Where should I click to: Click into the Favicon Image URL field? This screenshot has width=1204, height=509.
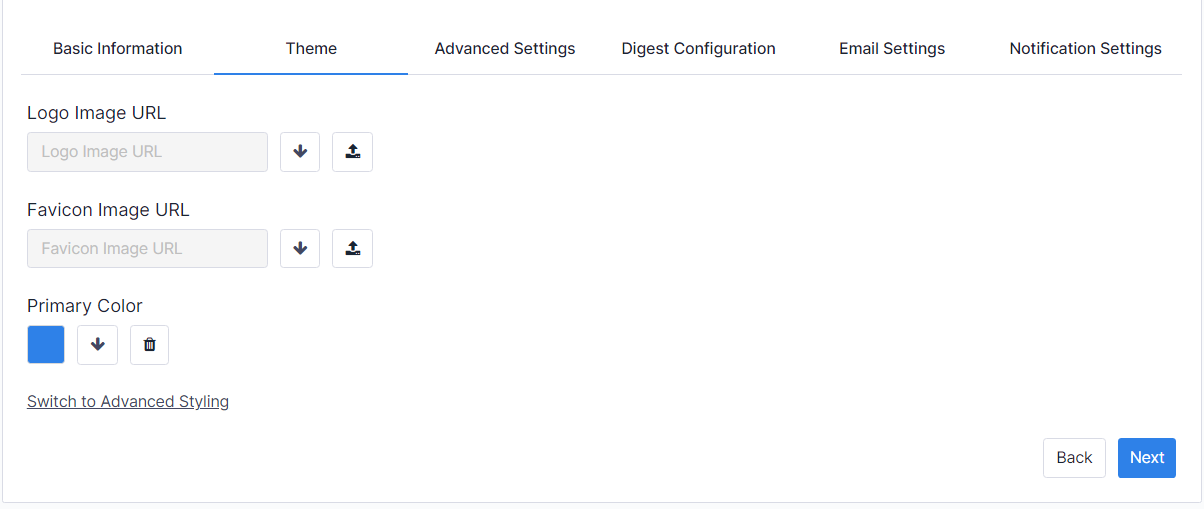tap(147, 248)
